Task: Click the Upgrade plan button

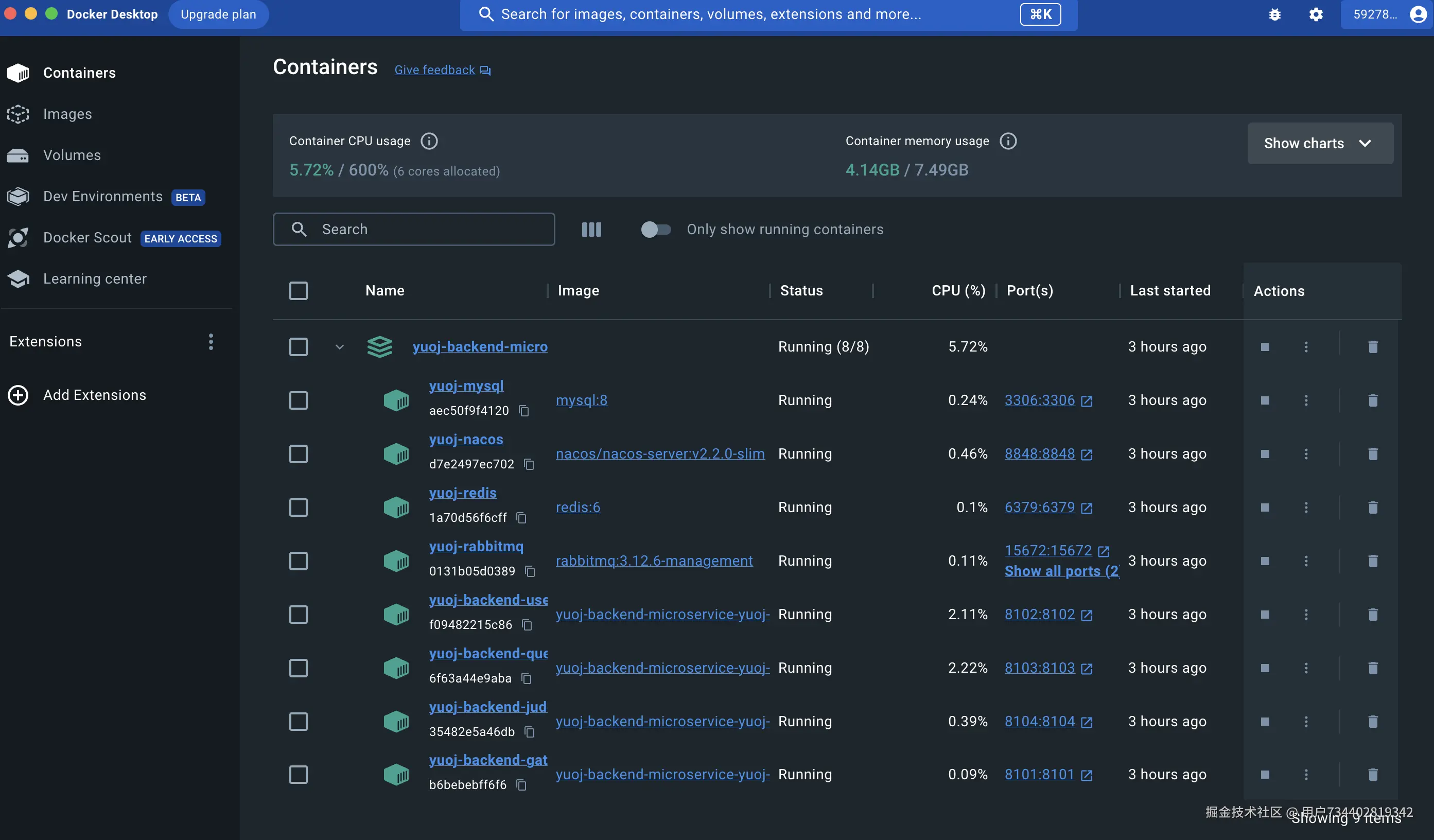Action: pos(219,14)
